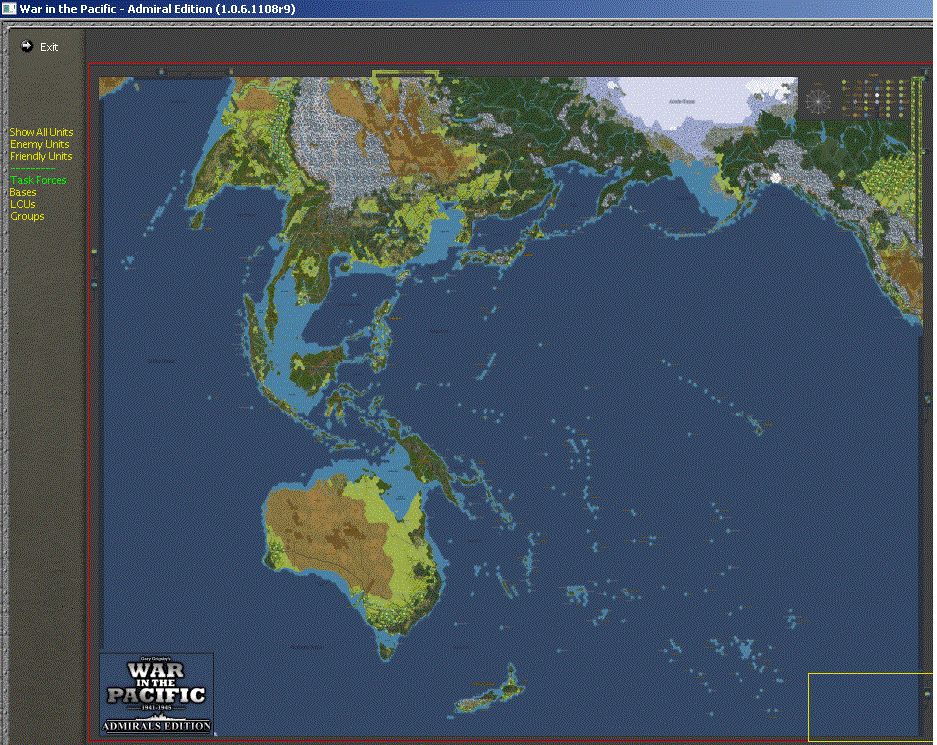The width and height of the screenshot is (937, 745).
Task: Select Show All Units filter
Action: 41,132
